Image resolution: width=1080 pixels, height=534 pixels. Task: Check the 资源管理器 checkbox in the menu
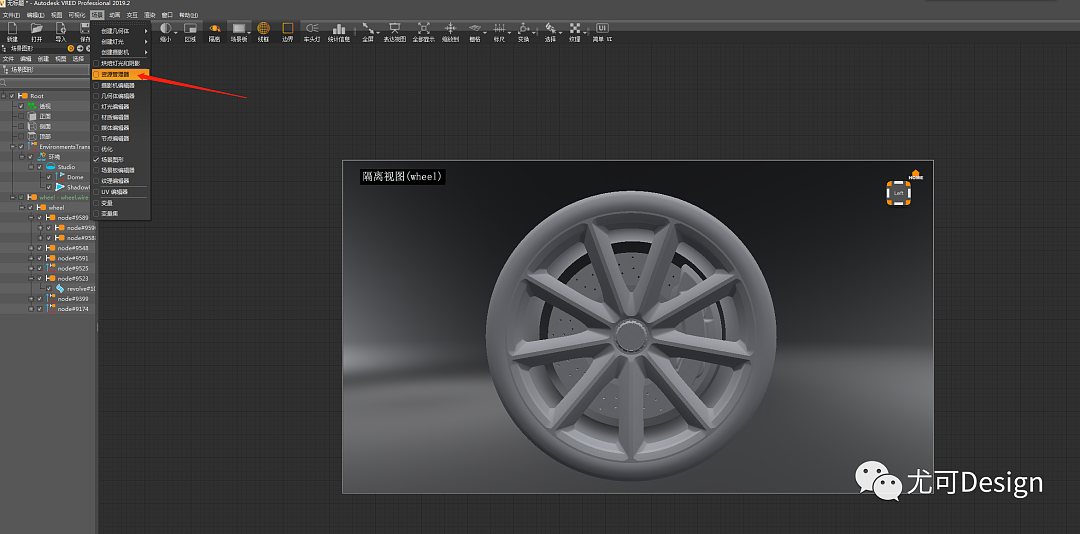pos(97,74)
